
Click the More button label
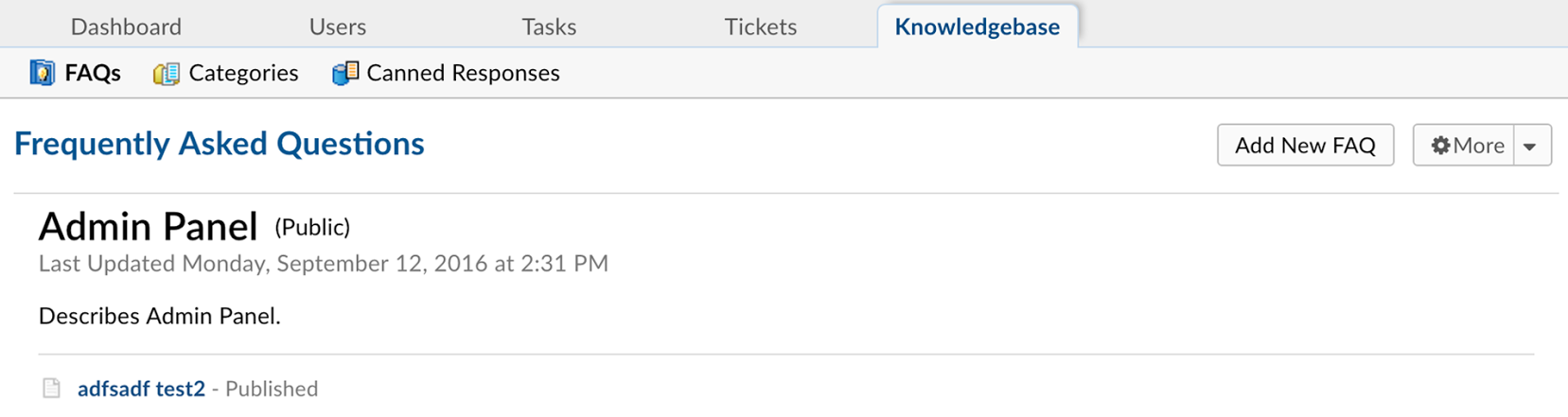coord(1478,146)
